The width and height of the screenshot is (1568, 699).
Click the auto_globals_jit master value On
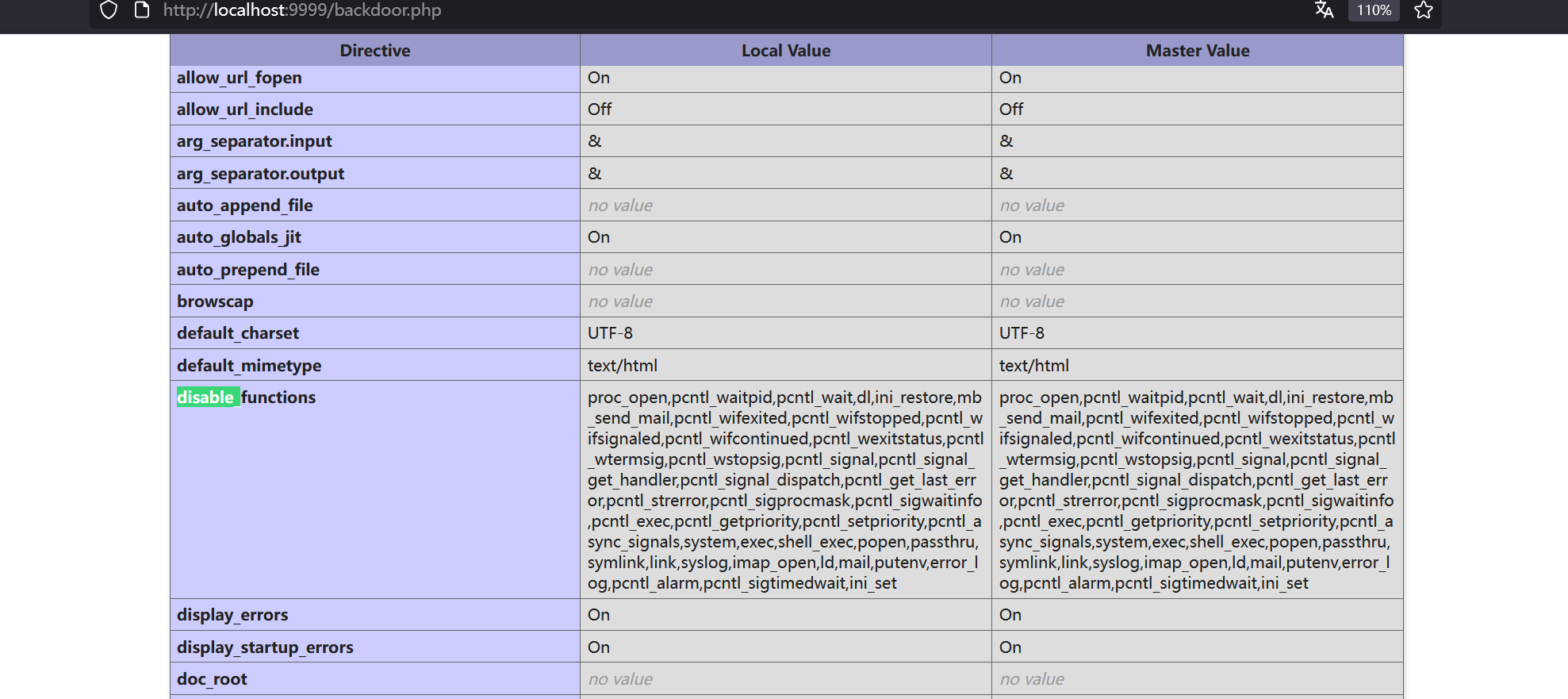click(x=1010, y=237)
